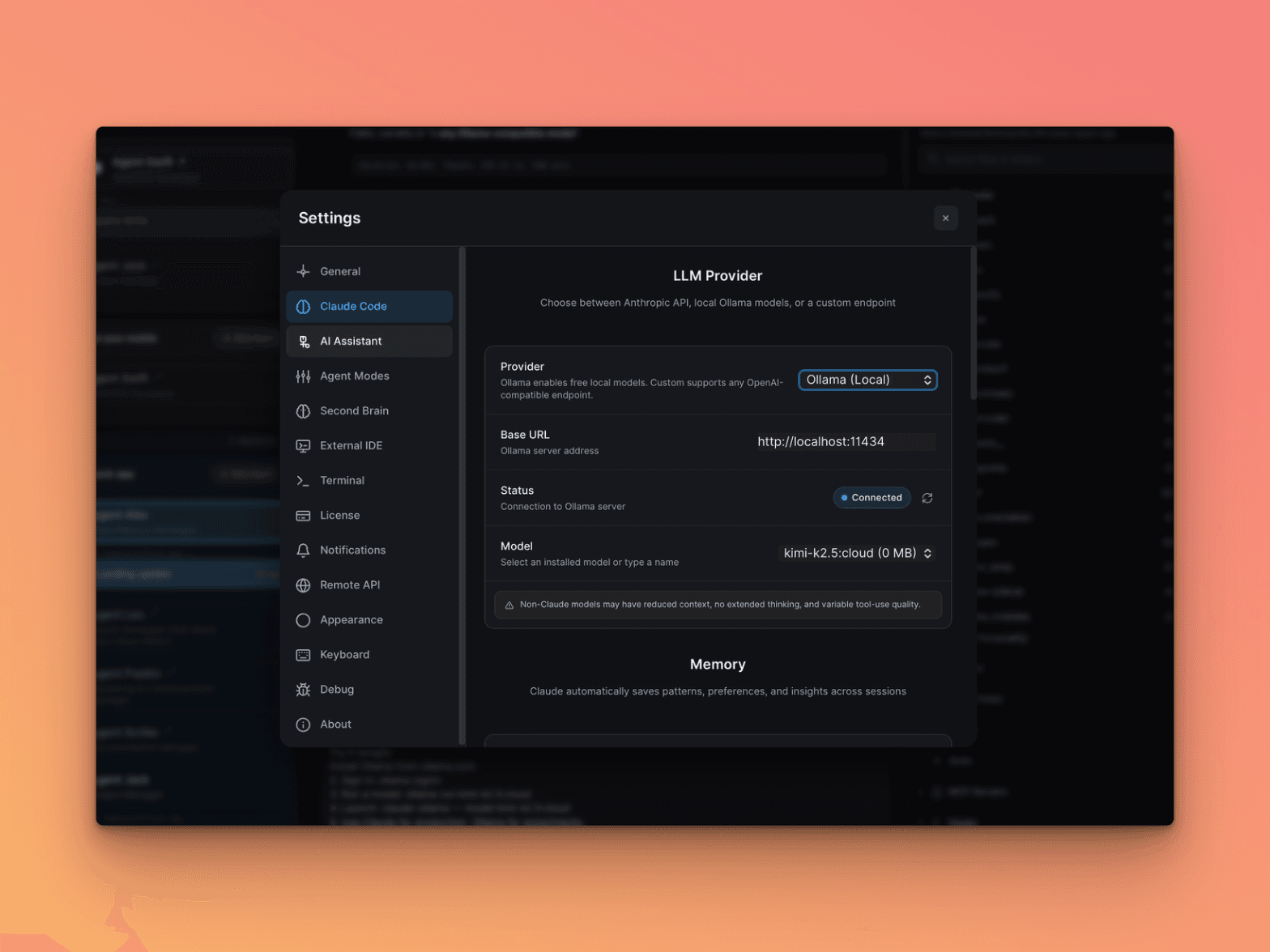The height and width of the screenshot is (952, 1270).
Task: Open Appearance settings
Action: (369, 620)
